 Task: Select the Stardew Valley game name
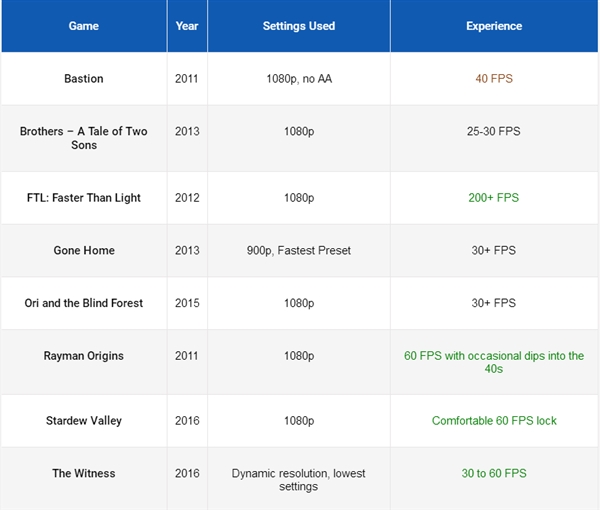point(84,421)
